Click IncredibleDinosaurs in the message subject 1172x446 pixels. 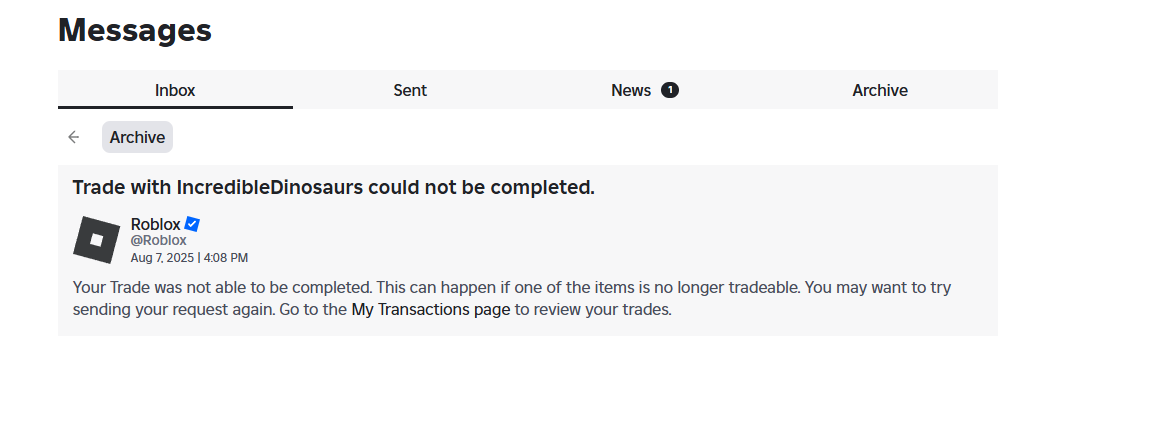pos(270,187)
